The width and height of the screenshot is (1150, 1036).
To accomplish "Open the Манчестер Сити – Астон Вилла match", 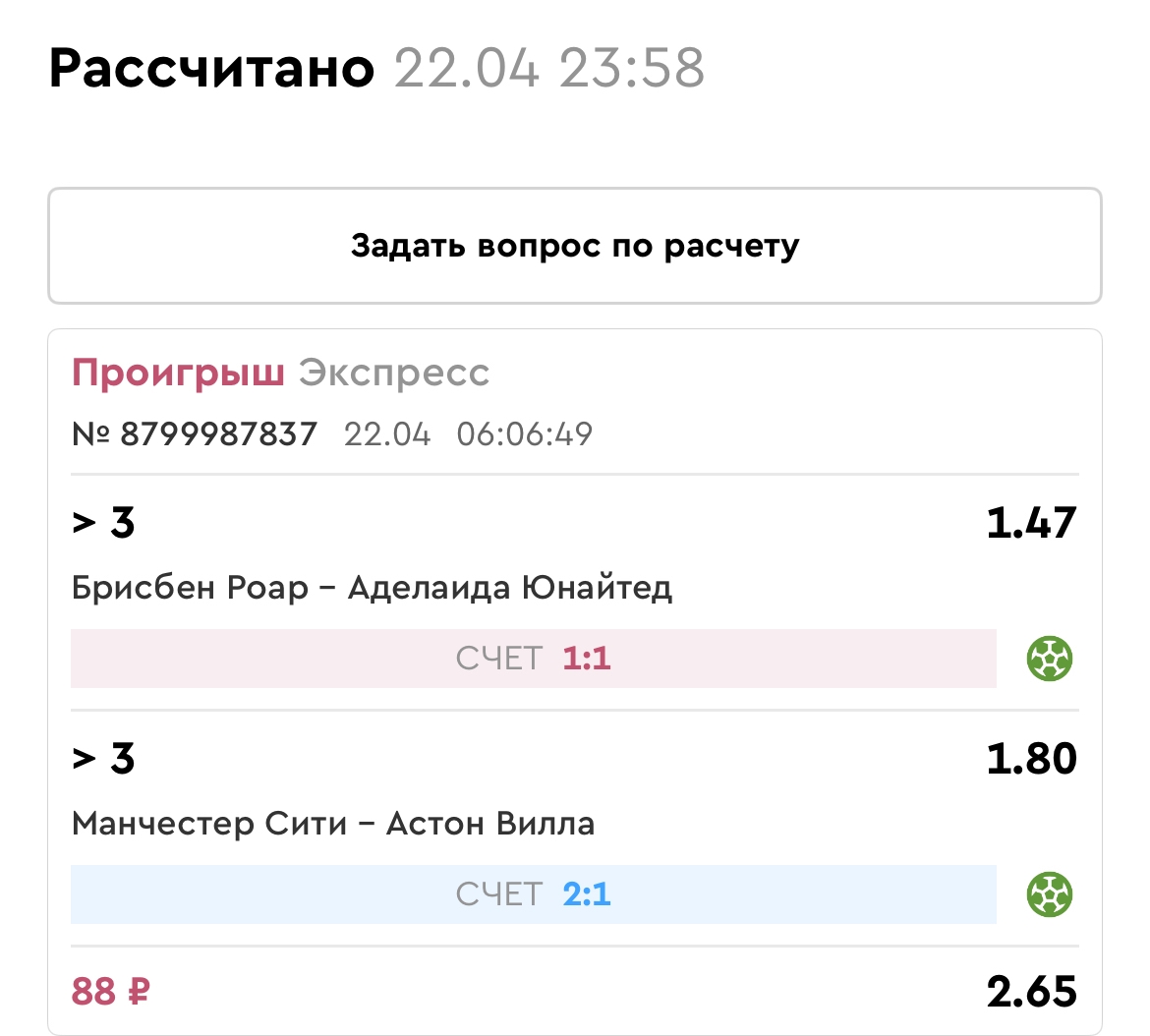I will click(x=333, y=824).
